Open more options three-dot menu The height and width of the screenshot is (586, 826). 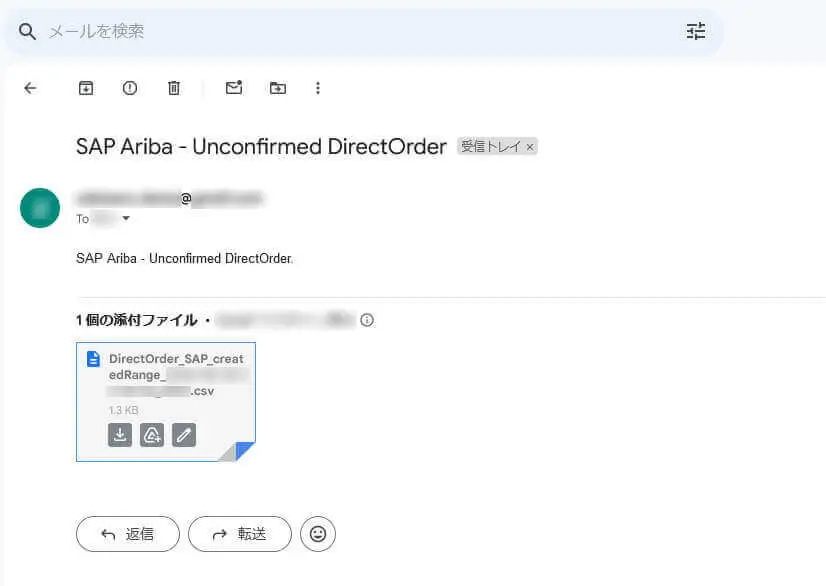pos(318,88)
